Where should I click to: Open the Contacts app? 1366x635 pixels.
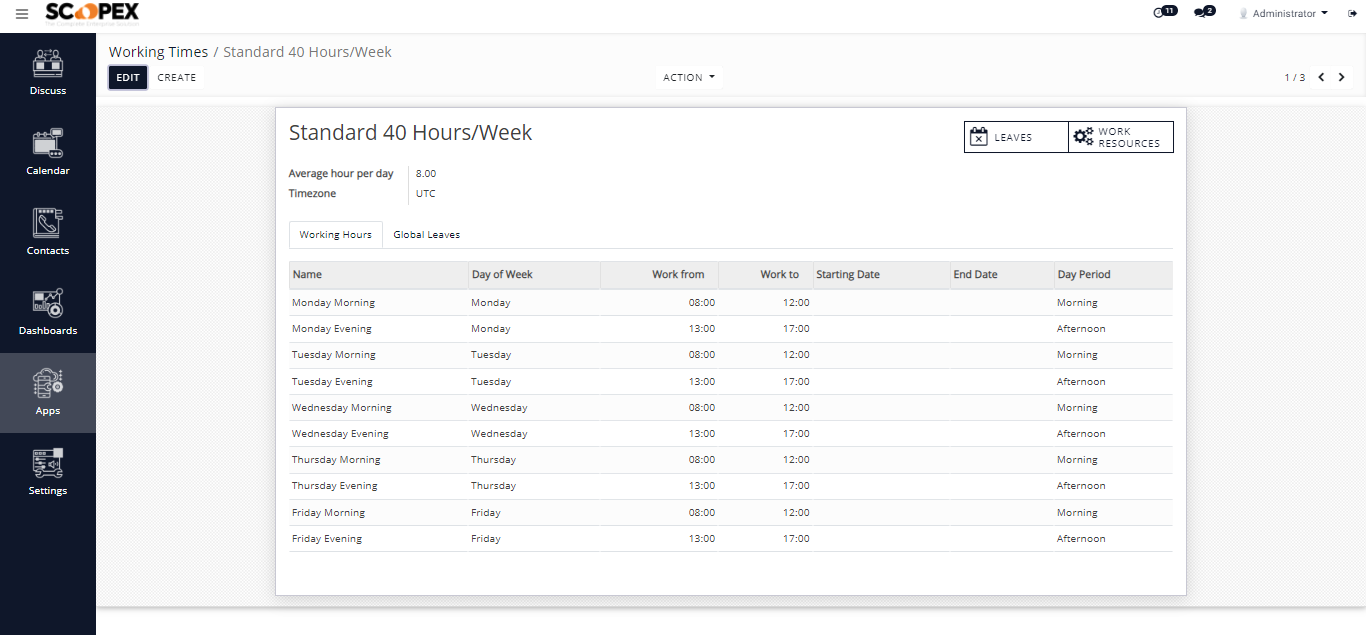click(48, 233)
